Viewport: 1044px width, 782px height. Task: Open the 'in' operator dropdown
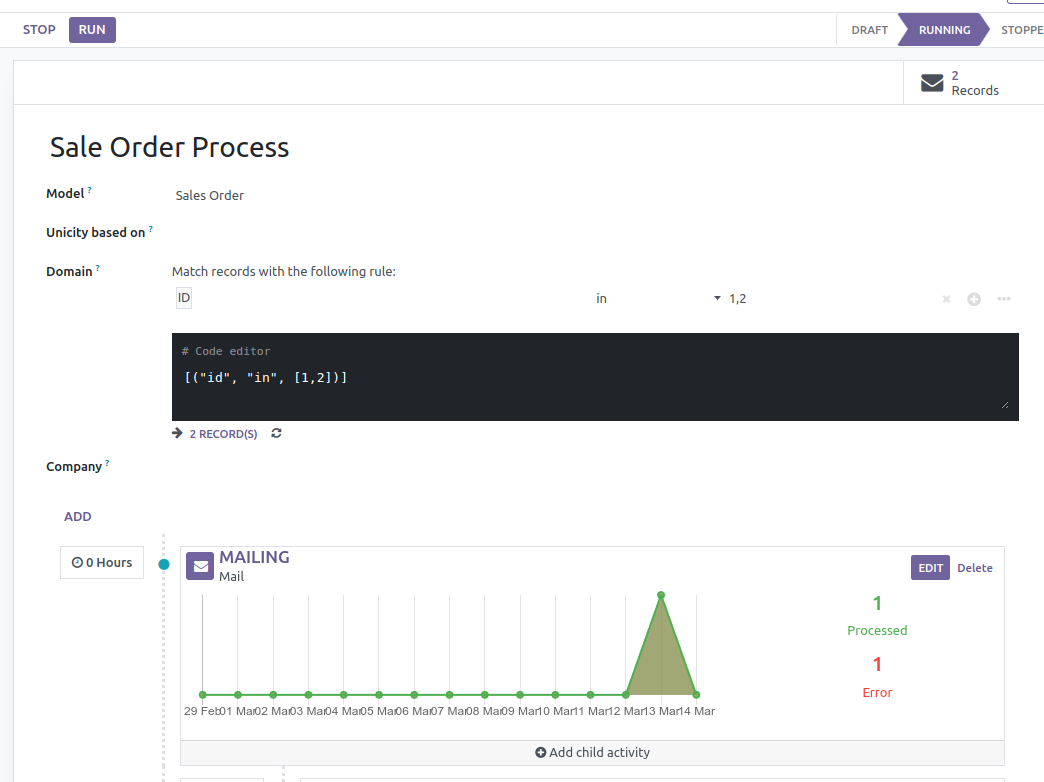[658, 299]
